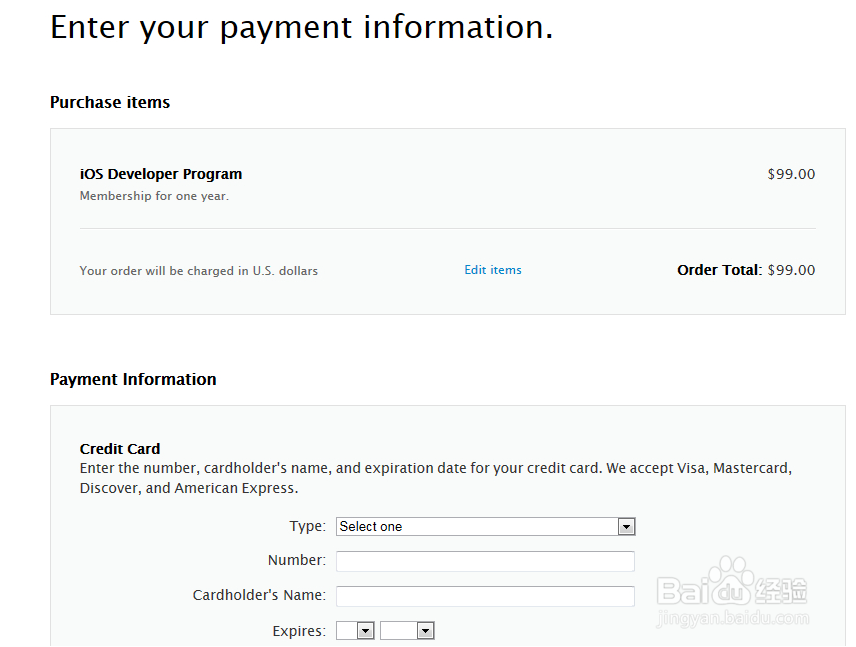Click the jingyan.baidu.com watermark text
This screenshot has width=856, height=647.
tap(731, 620)
